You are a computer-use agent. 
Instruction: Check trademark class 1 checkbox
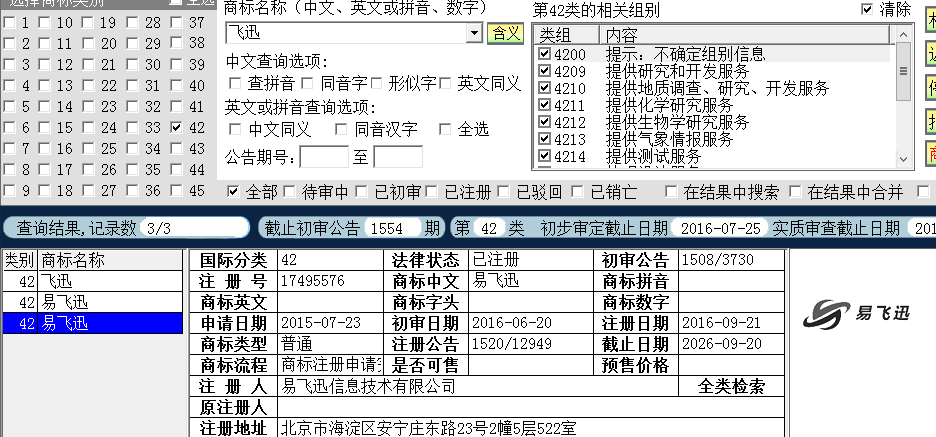pos(9,23)
